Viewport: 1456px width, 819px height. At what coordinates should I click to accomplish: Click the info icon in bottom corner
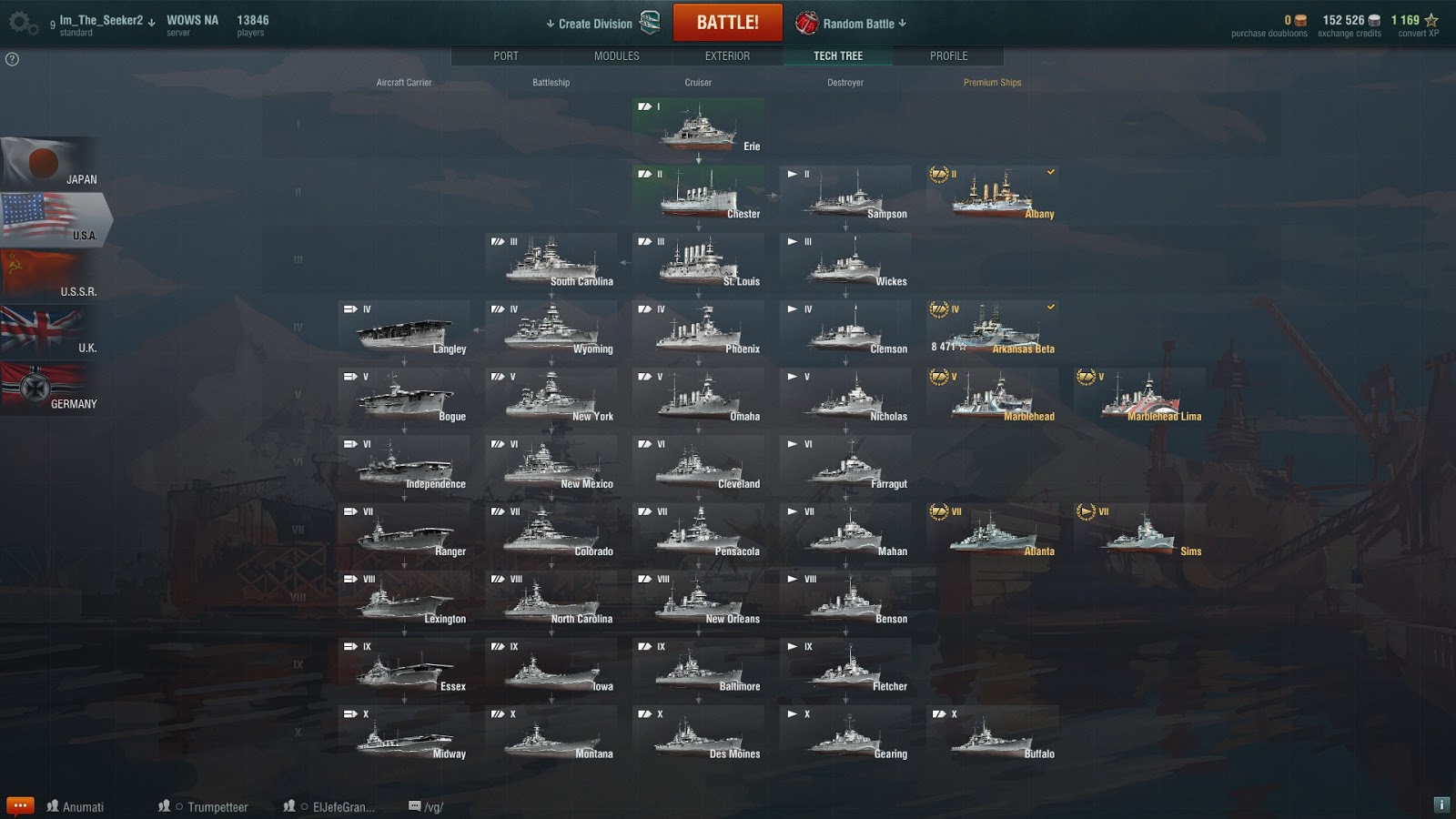click(x=1441, y=804)
